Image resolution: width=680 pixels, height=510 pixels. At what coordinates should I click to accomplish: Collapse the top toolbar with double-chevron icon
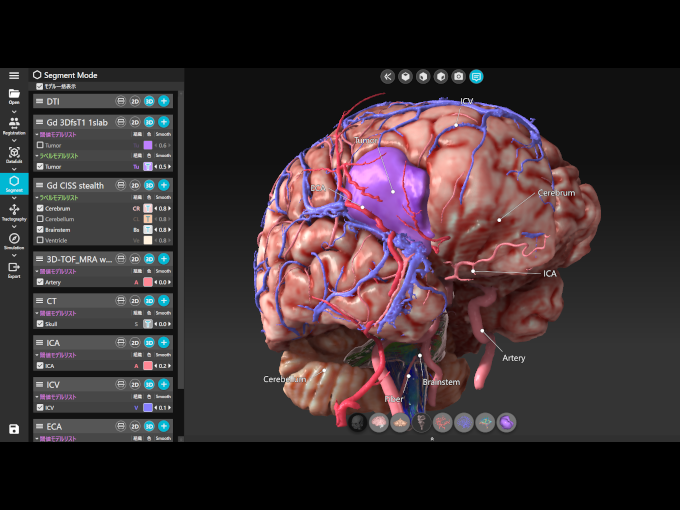pyautogui.click(x=388, y=76)
